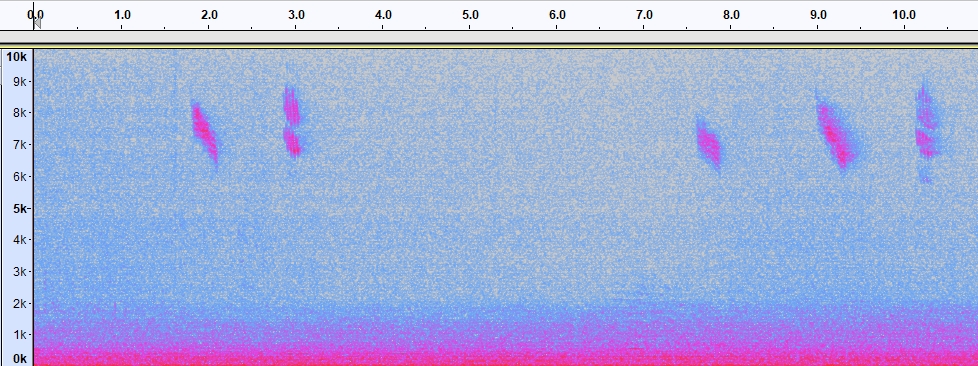
Task: Start quick-play at the 3.0 timeline mark
Action: click(x=296, y=14)
